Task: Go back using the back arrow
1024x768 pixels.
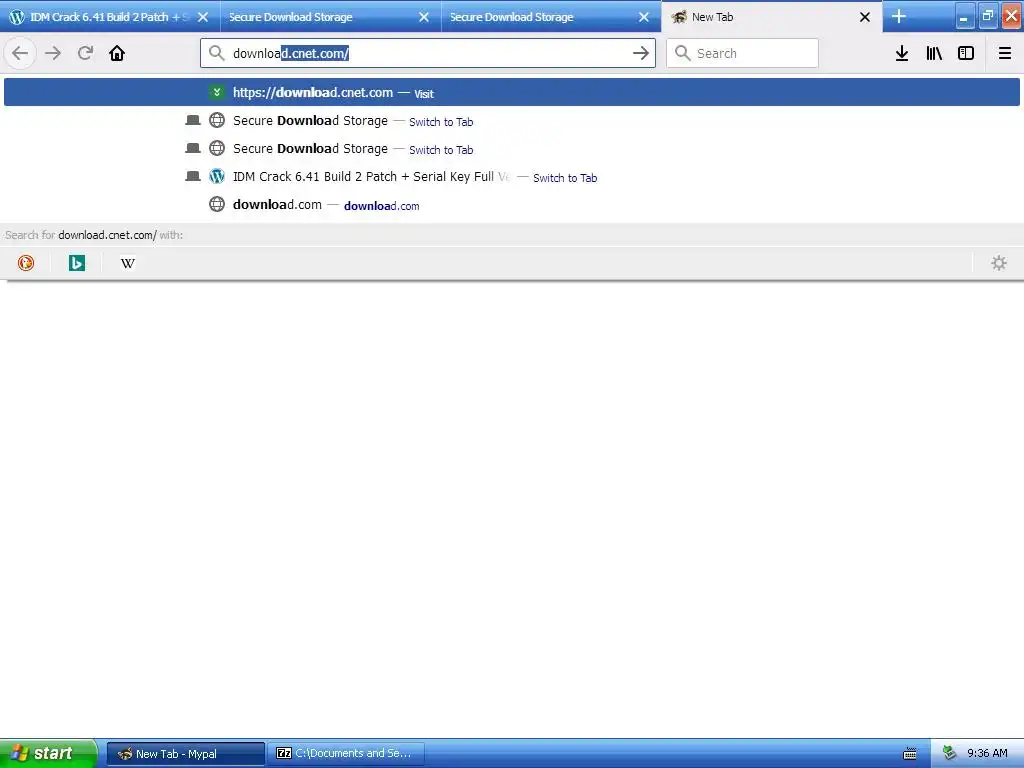Action: coord(20,53)
